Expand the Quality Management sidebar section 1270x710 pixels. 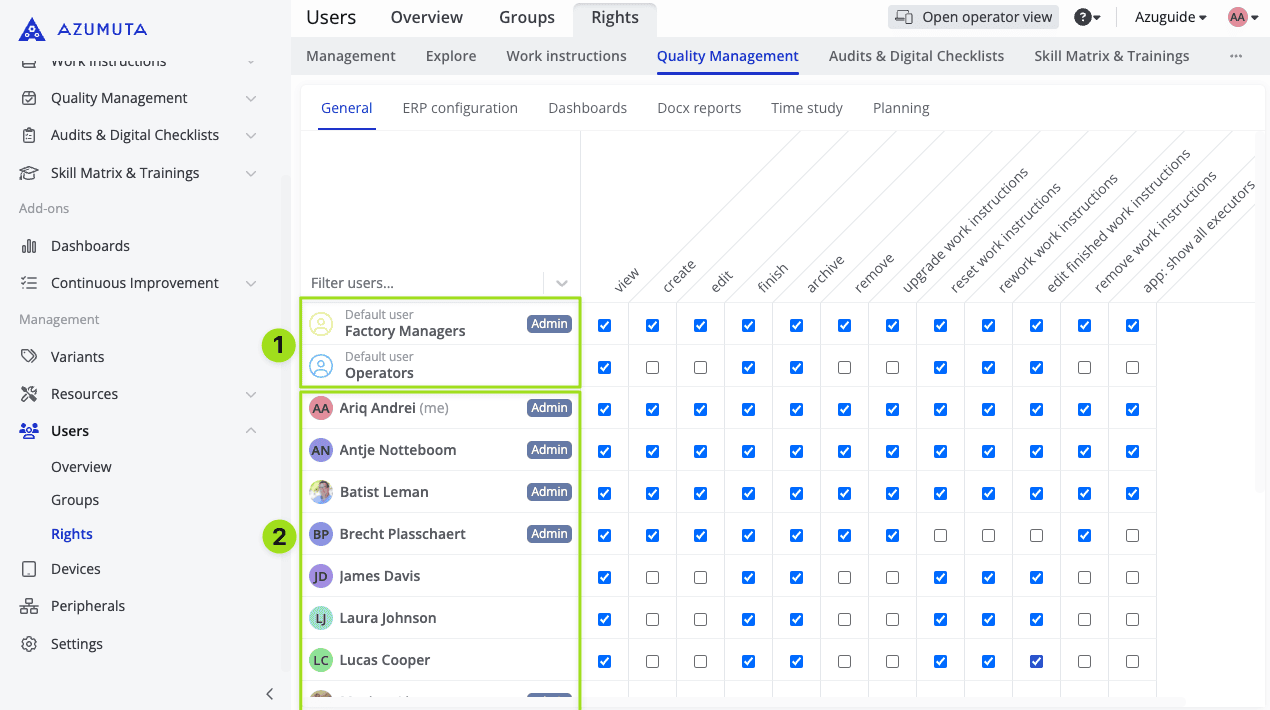tap(250, 98)
